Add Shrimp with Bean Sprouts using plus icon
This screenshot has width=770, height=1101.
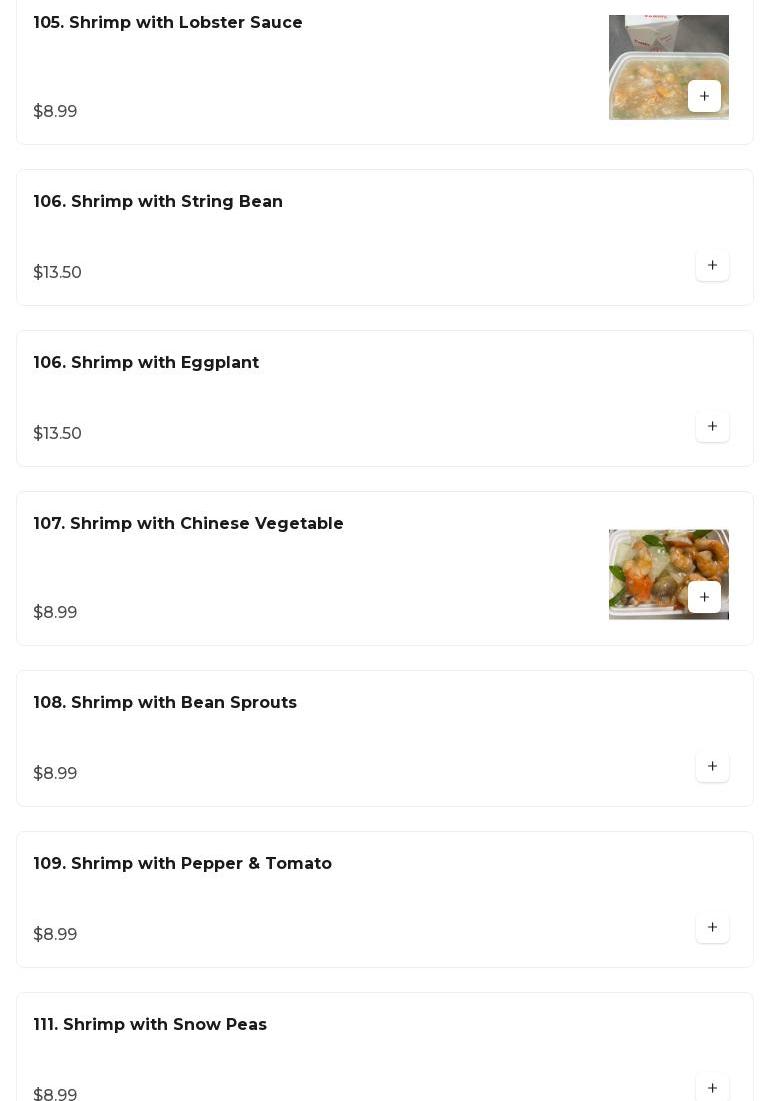pyautogui.click(x=712, y=766)
